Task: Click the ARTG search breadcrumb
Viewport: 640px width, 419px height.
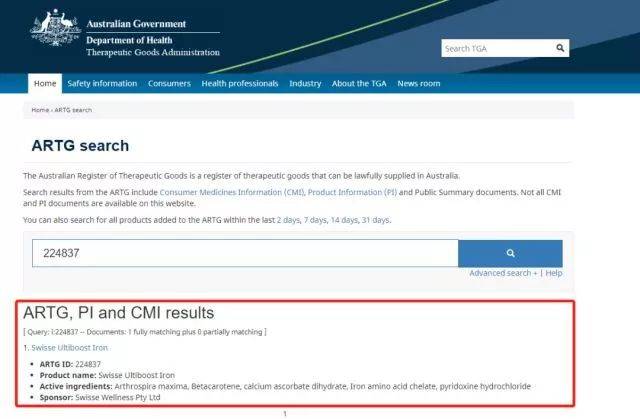Action: point(73,110)
